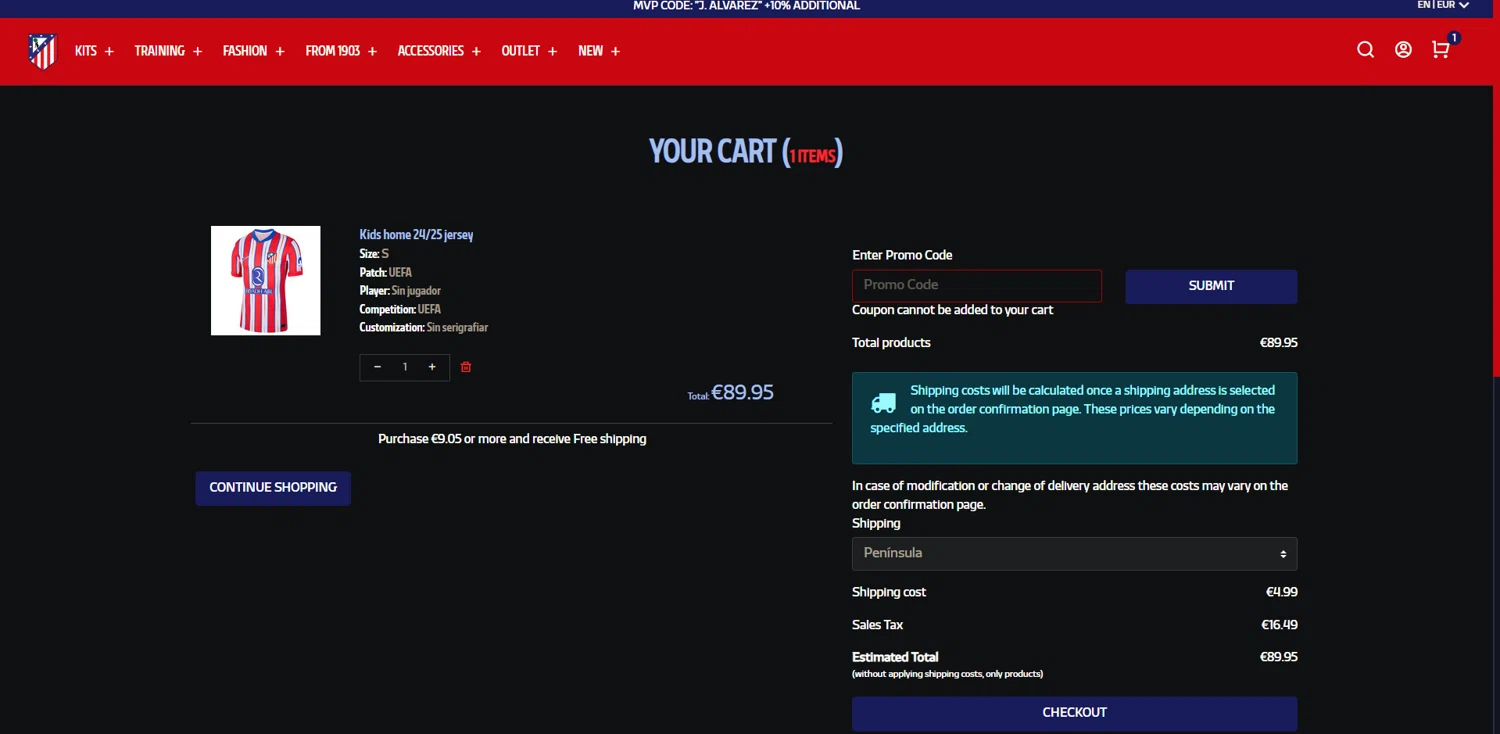Select the 'Coupon cannot be added' error message

click(952, 310)
